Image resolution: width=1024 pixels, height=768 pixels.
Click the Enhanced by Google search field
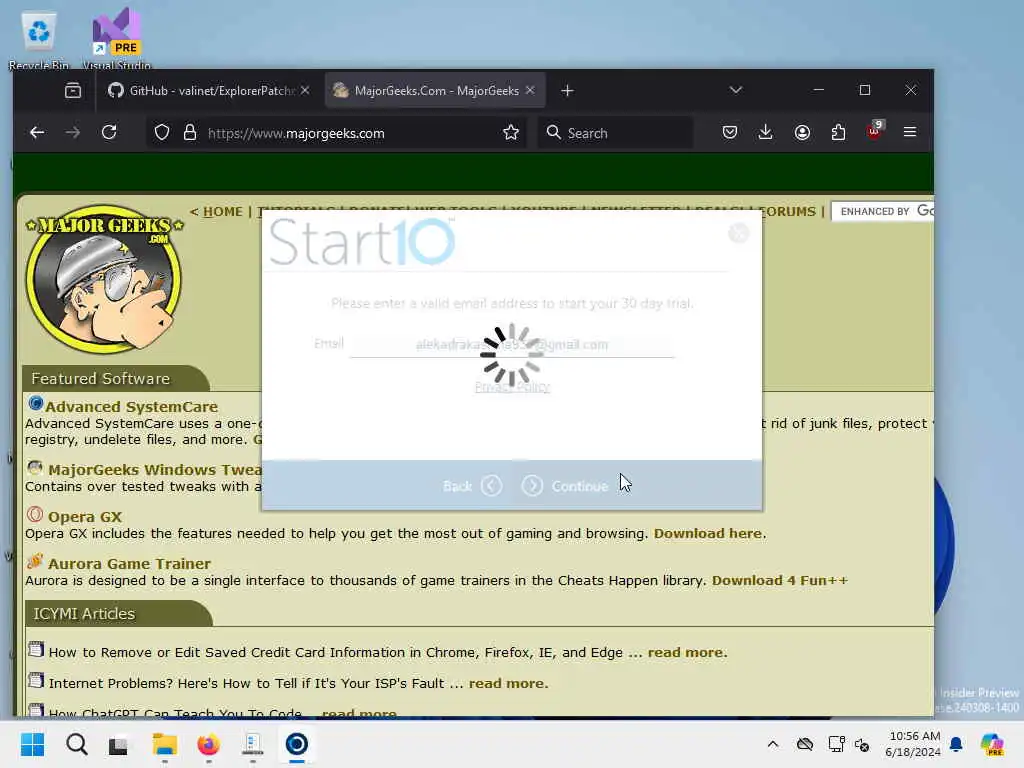pyautogui.click(x=882, y=212)
